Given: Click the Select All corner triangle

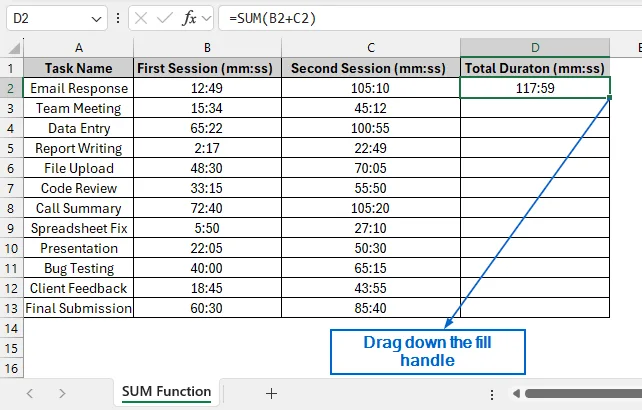Looking at the screenshot, I should tap(14, 48).
